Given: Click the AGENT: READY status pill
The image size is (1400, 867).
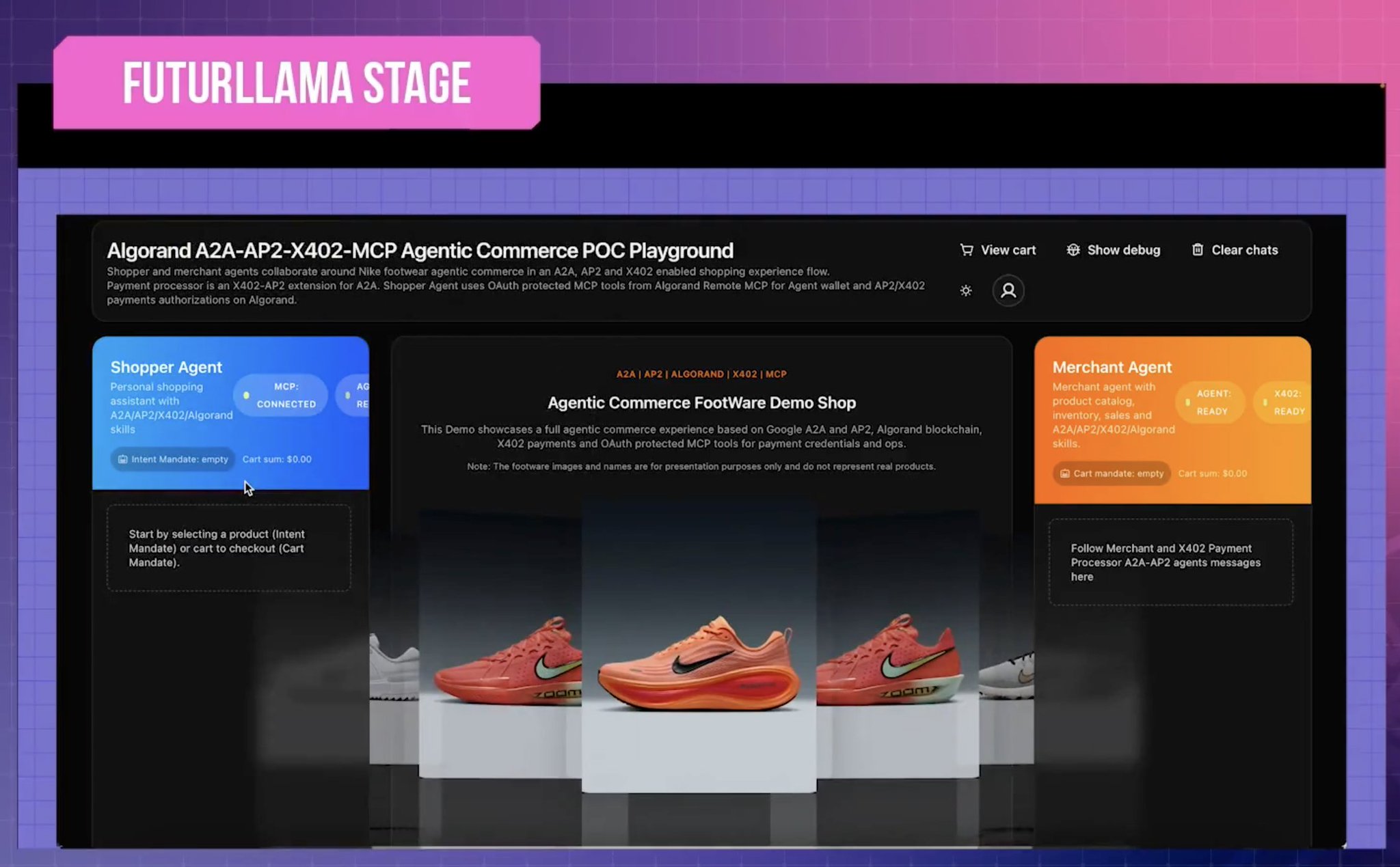Looking at the screenshot, I should point(1210,402).
